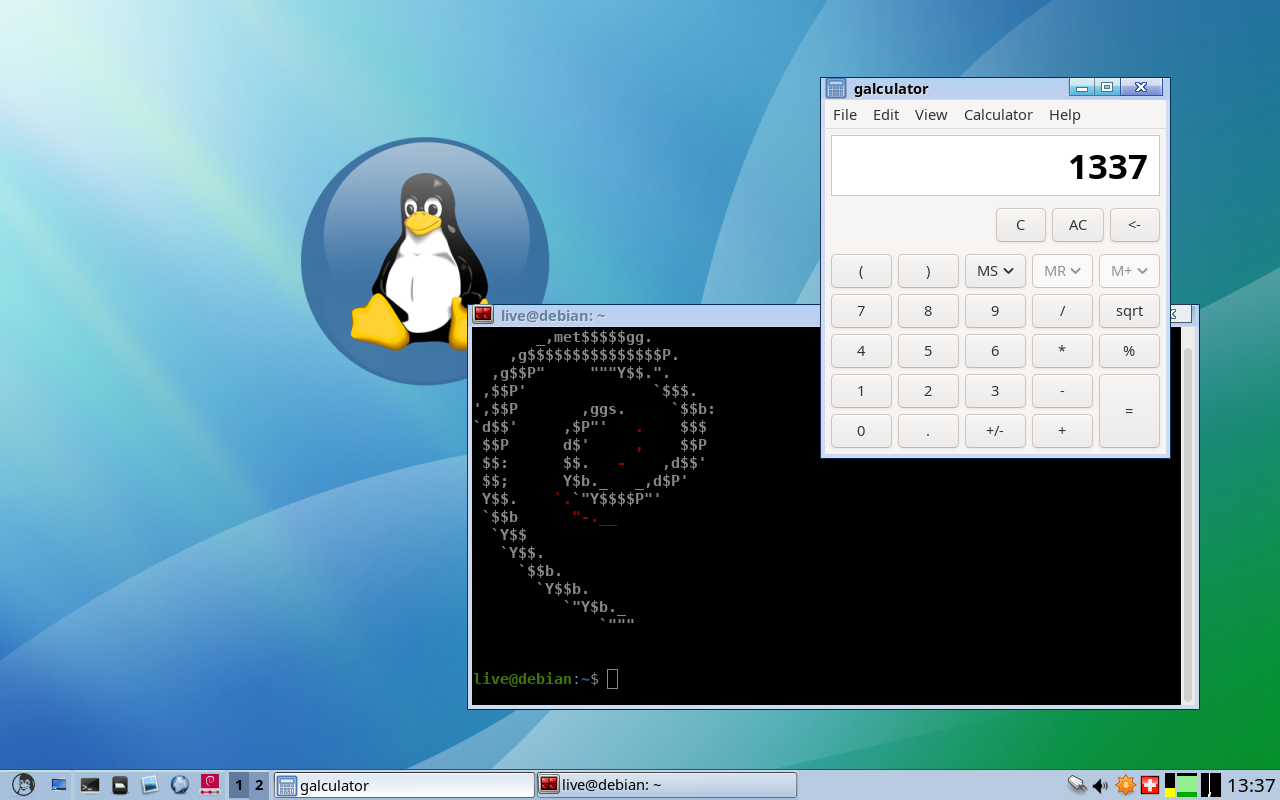Open the Edit menu in galculator
The image size is (1280, 800).
(x=886, y=115)
